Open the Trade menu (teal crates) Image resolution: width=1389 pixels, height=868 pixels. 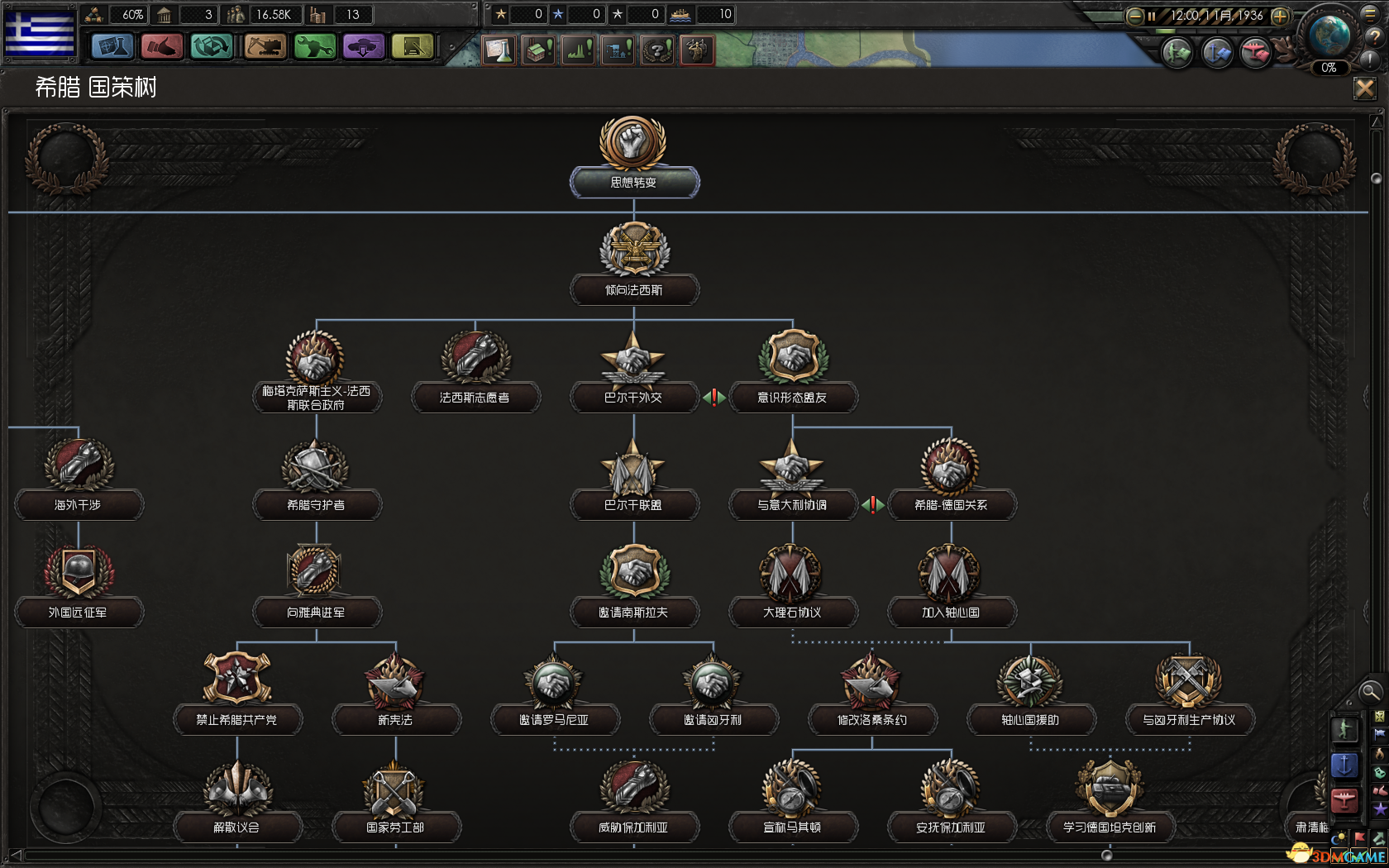click(x=212, y=47)
